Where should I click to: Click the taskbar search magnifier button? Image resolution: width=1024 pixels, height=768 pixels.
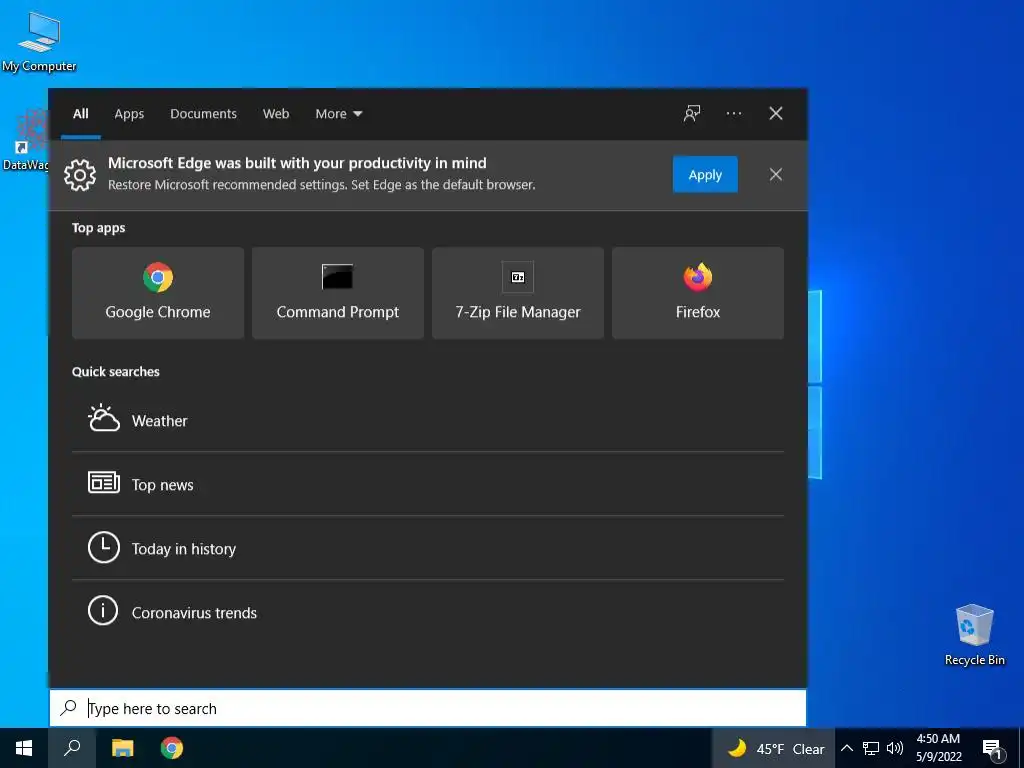(72, 748)
